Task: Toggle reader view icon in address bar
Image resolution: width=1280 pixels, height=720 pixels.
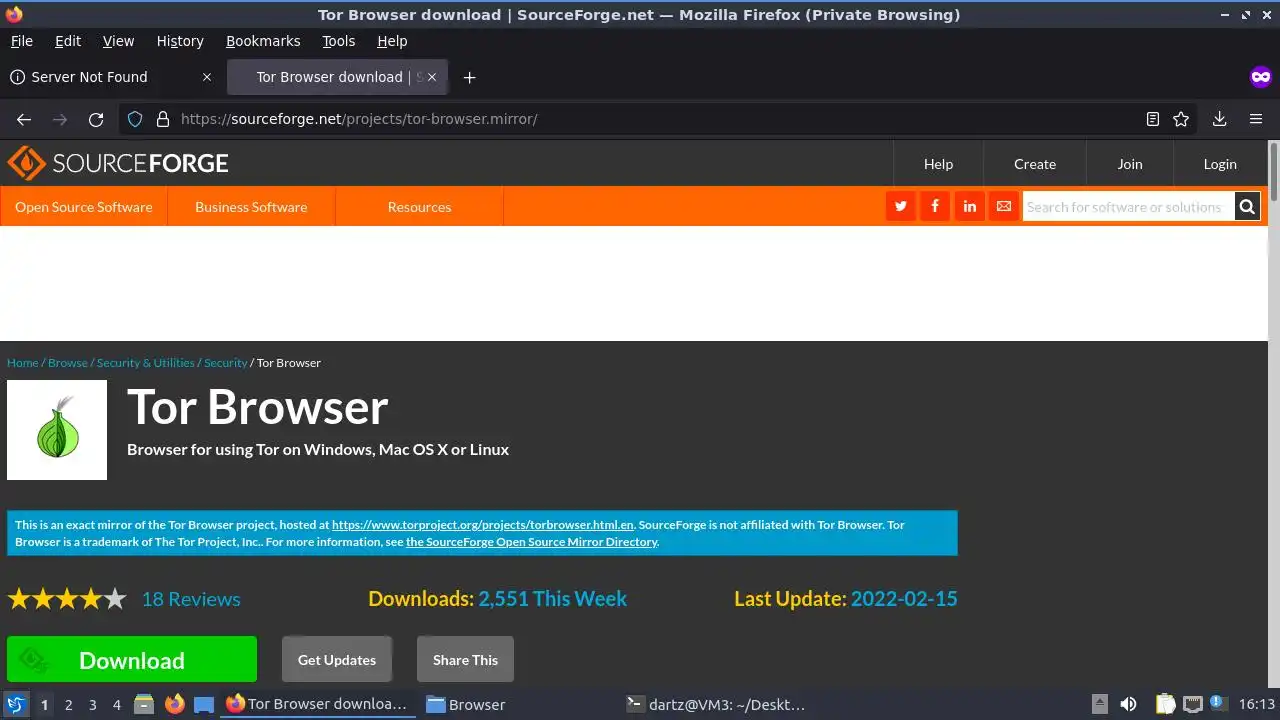Action: click(1153, 119)
